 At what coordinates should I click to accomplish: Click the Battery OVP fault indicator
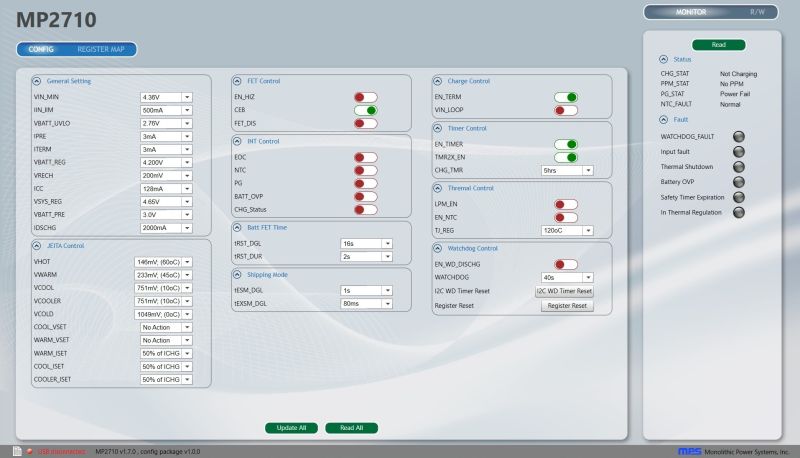(739, 182)
